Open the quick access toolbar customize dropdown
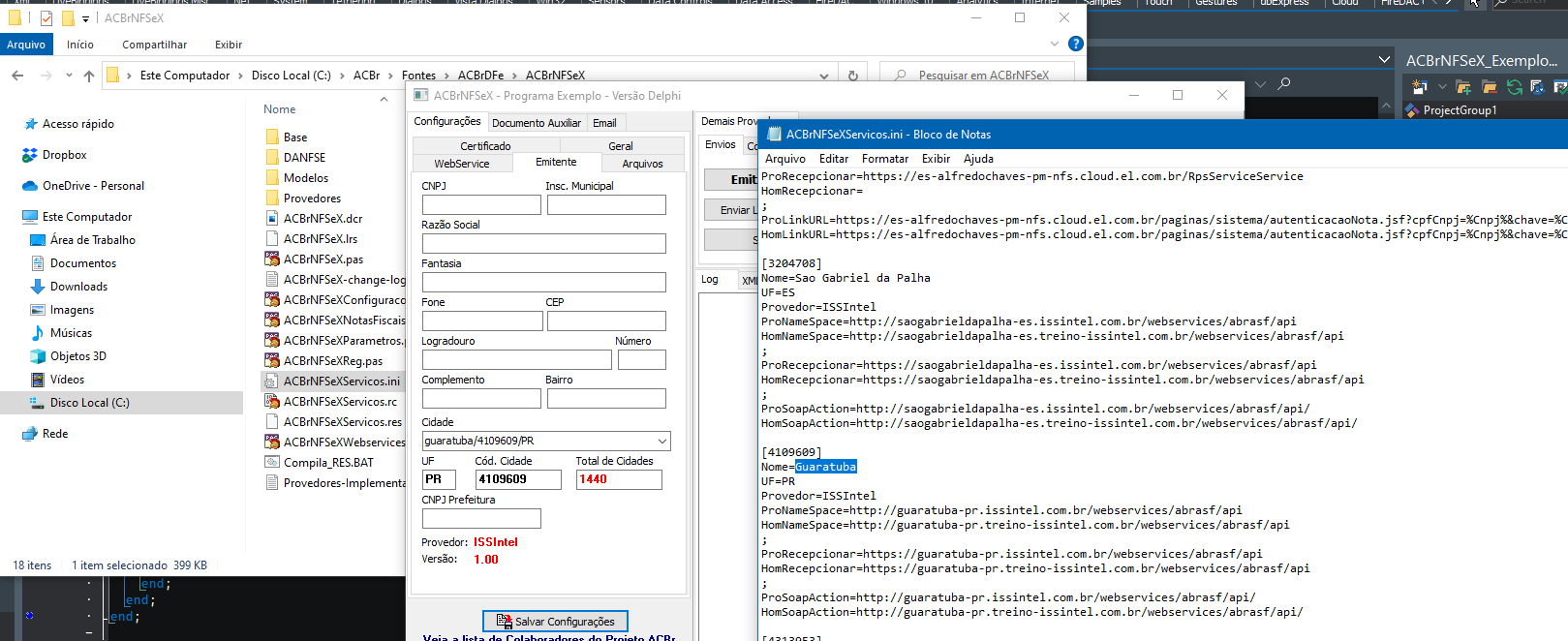Image resolution: width=1568 pixels, height=641 pixels. [x=85, y=18]
